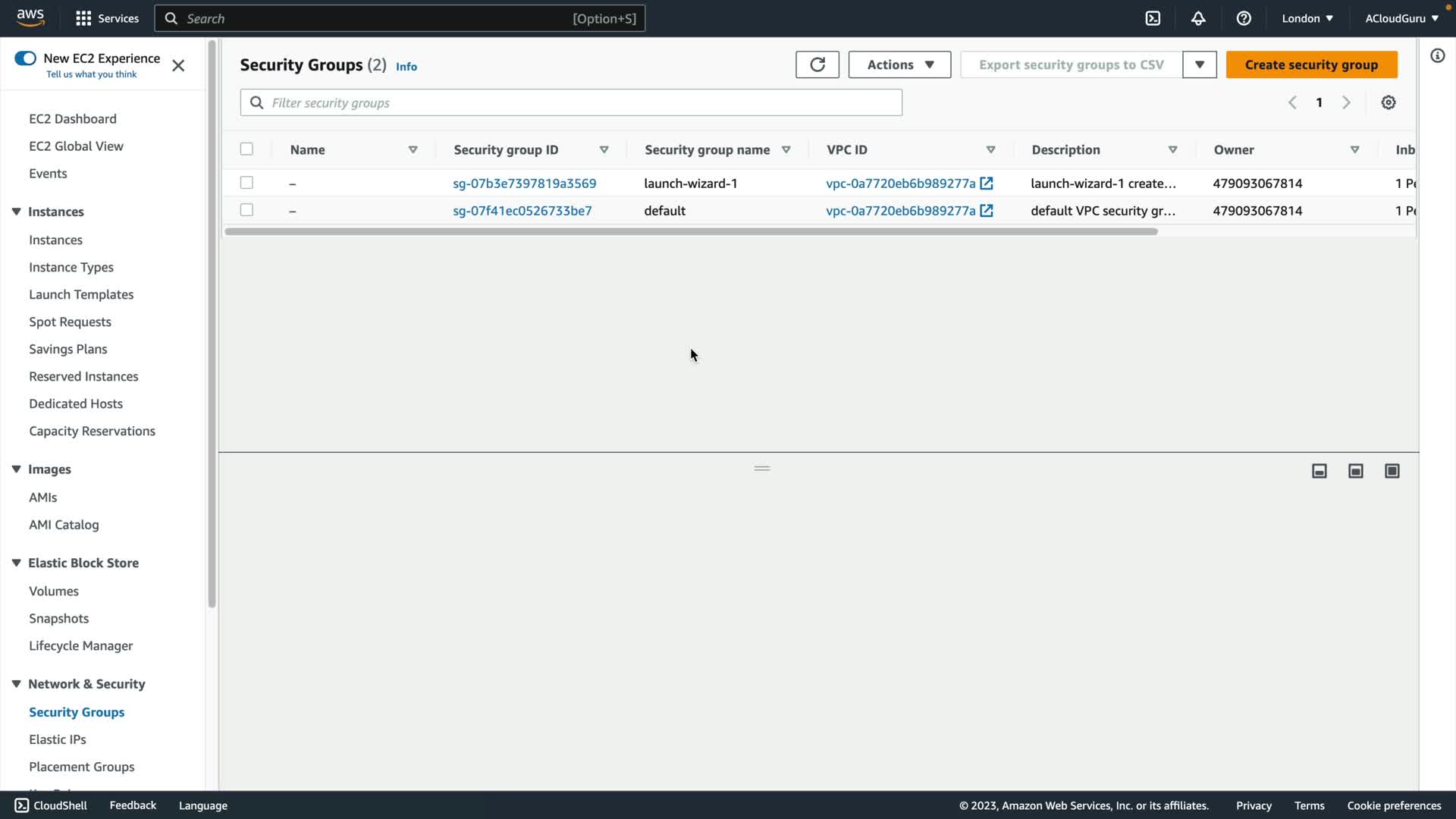Open the notifications bell
This screenshot has width=1456, height=819.
point(1198,18)
